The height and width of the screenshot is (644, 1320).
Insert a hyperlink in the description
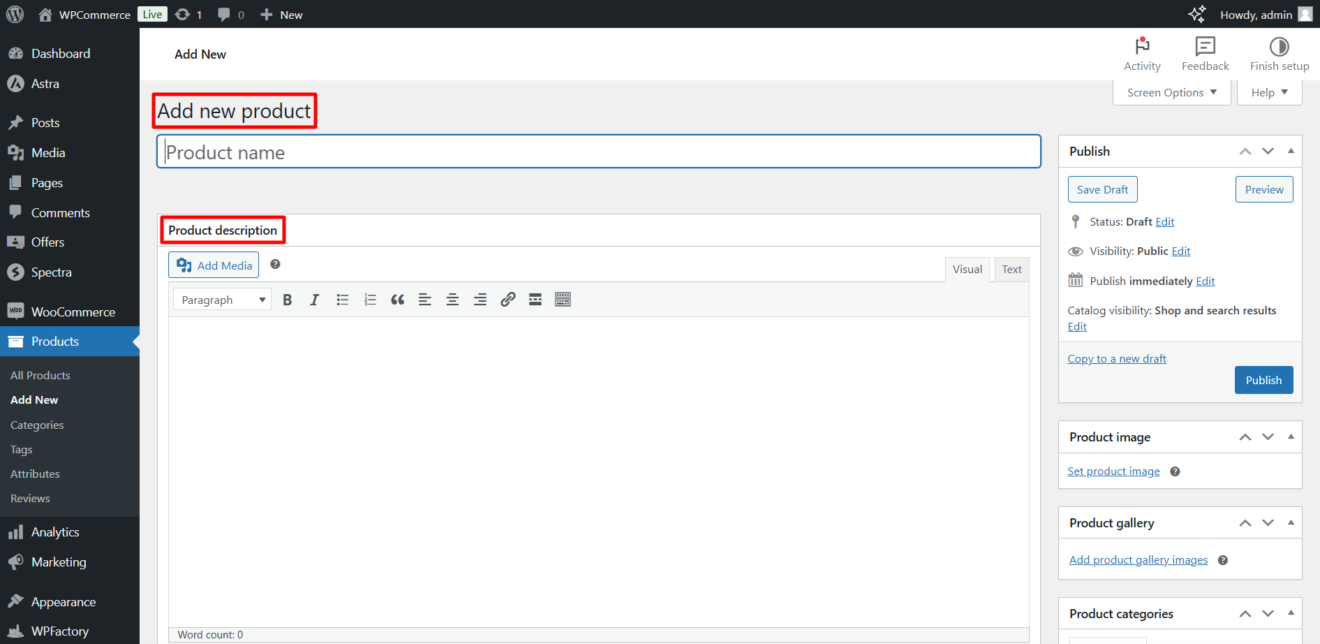(x=507, y=299)
